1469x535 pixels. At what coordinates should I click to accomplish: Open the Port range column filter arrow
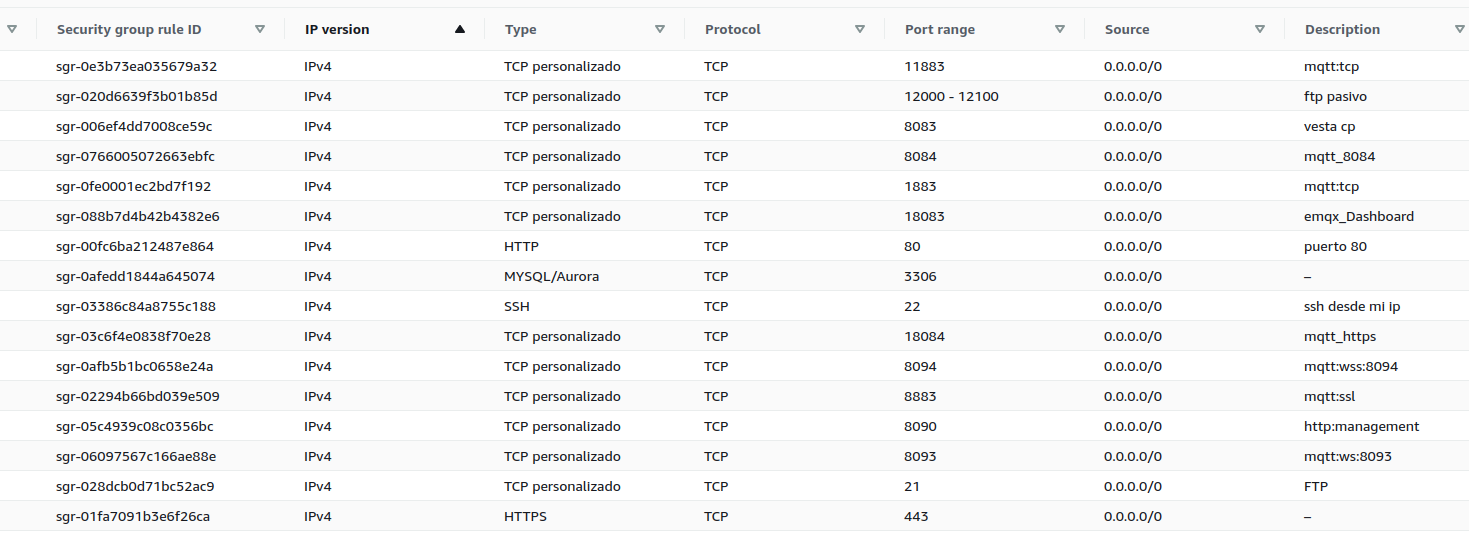(1060, 29)
